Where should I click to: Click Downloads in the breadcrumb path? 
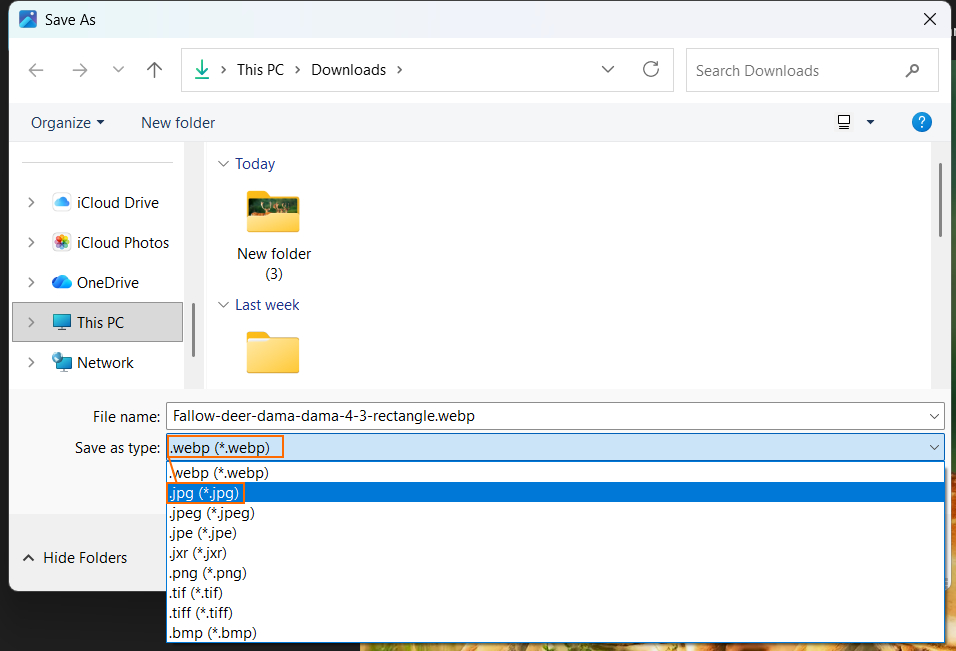[x=348, y=69]
